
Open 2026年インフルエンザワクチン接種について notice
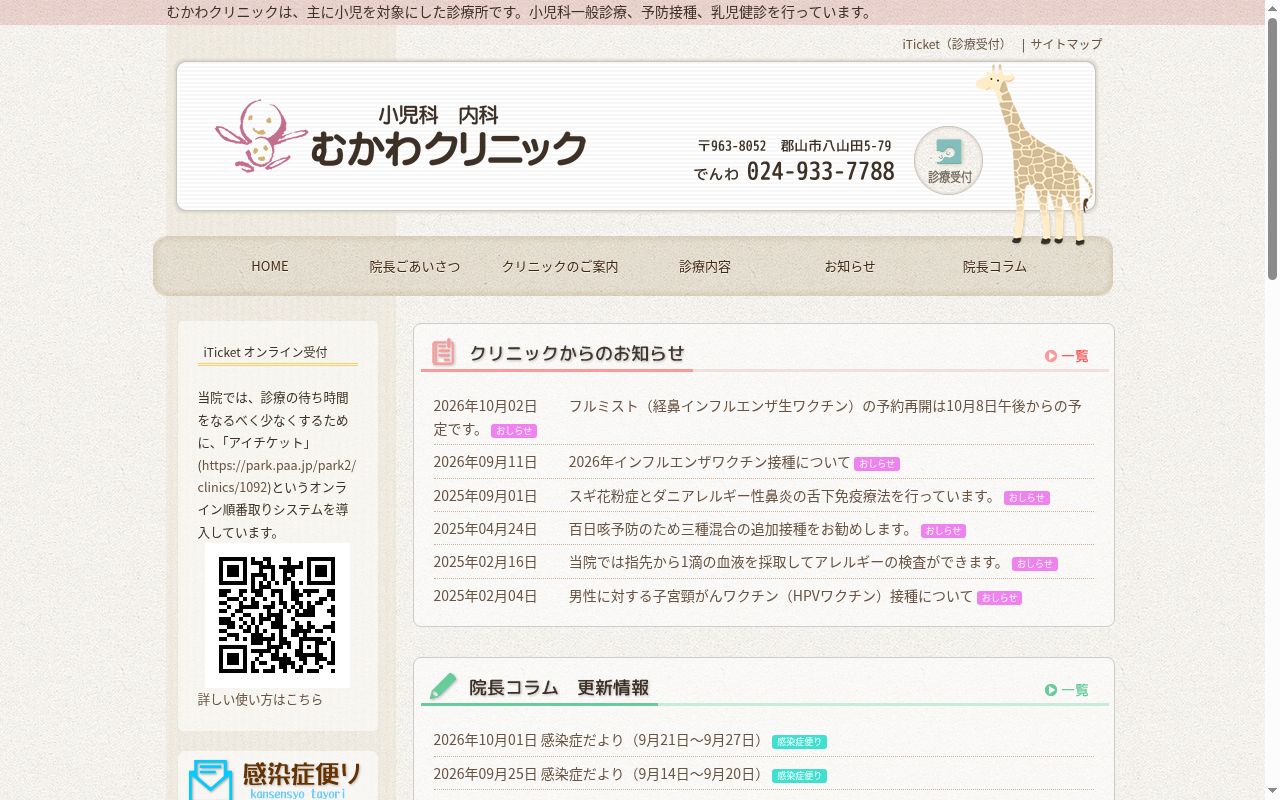[x=709, y=462]
